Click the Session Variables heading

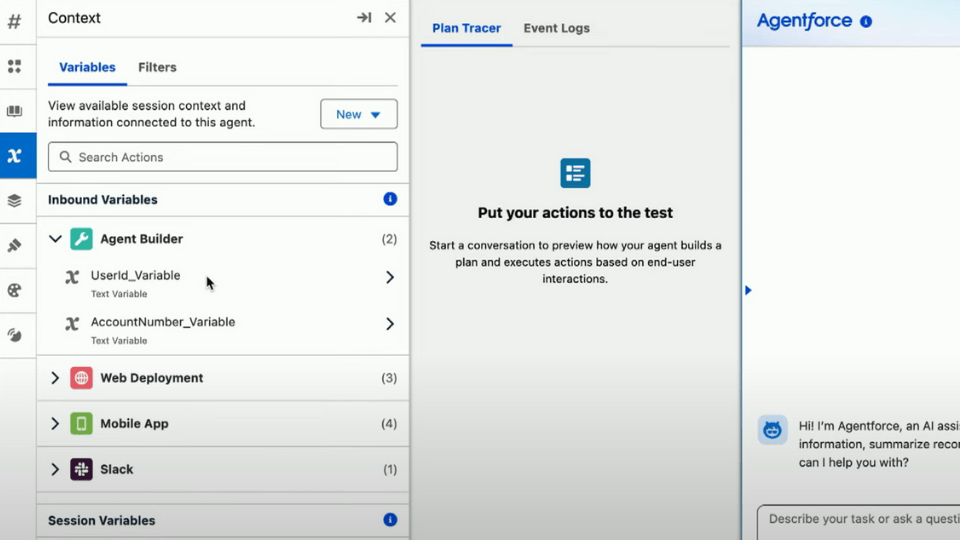(x=102, y=520)
